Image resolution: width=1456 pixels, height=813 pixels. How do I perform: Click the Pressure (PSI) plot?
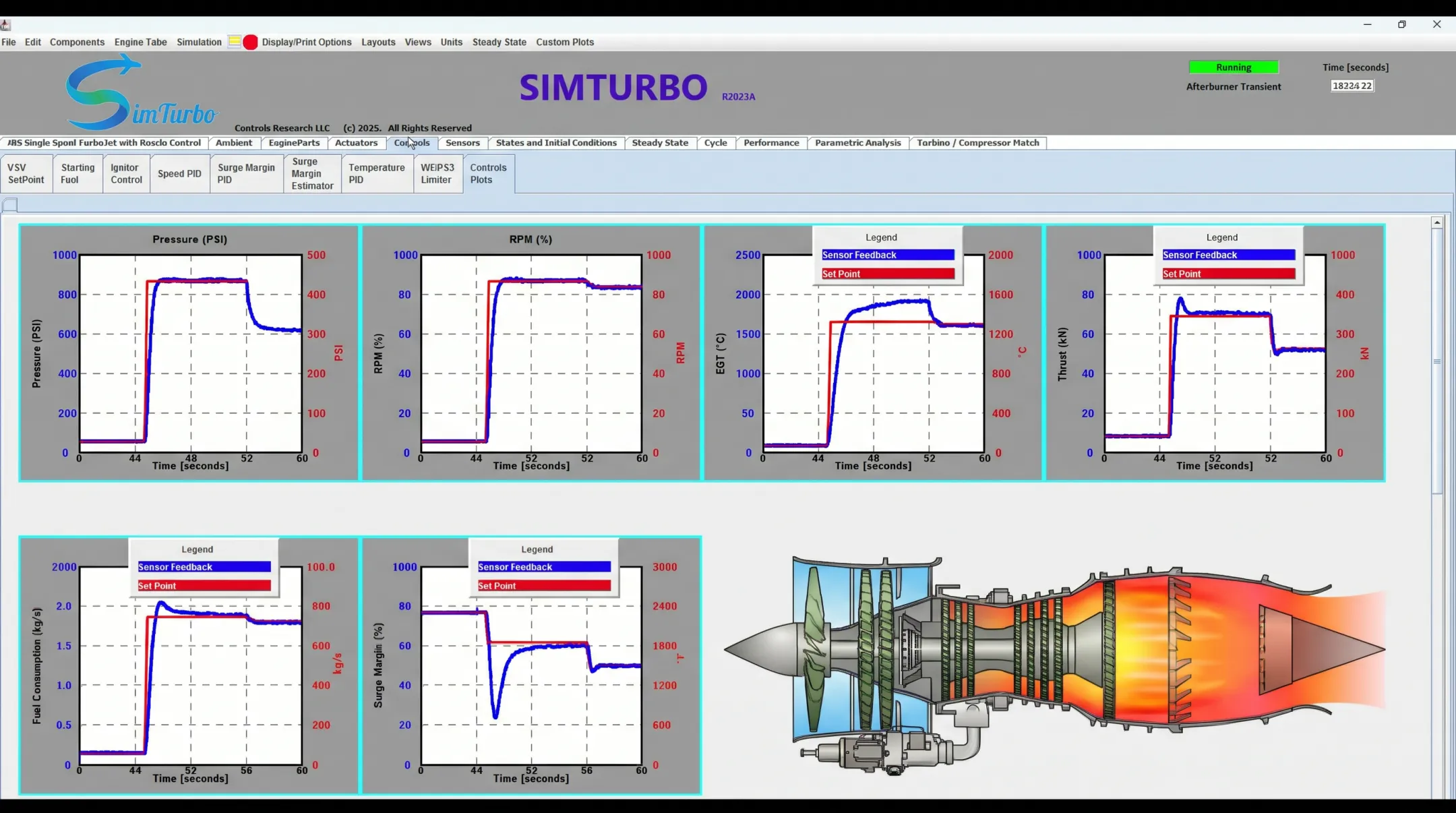point(190,353)
